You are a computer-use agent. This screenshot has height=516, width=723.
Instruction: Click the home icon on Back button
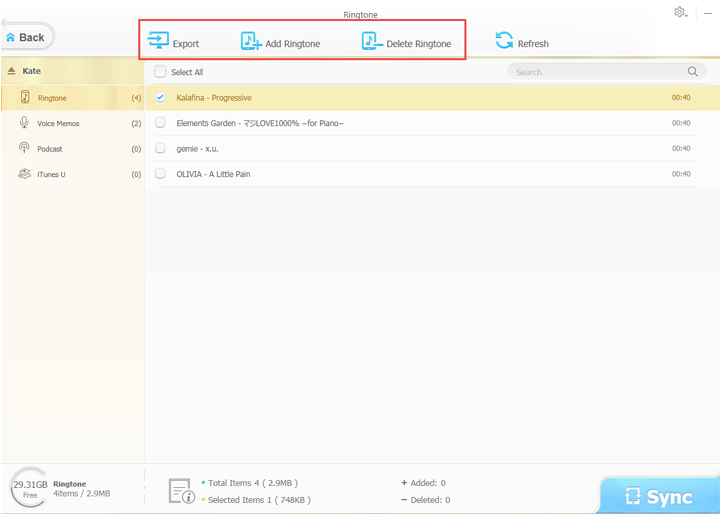point(11,38)
